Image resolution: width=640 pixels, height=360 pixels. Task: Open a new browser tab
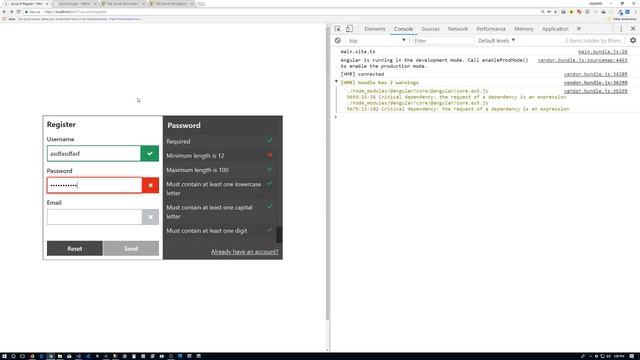[201, 4]
